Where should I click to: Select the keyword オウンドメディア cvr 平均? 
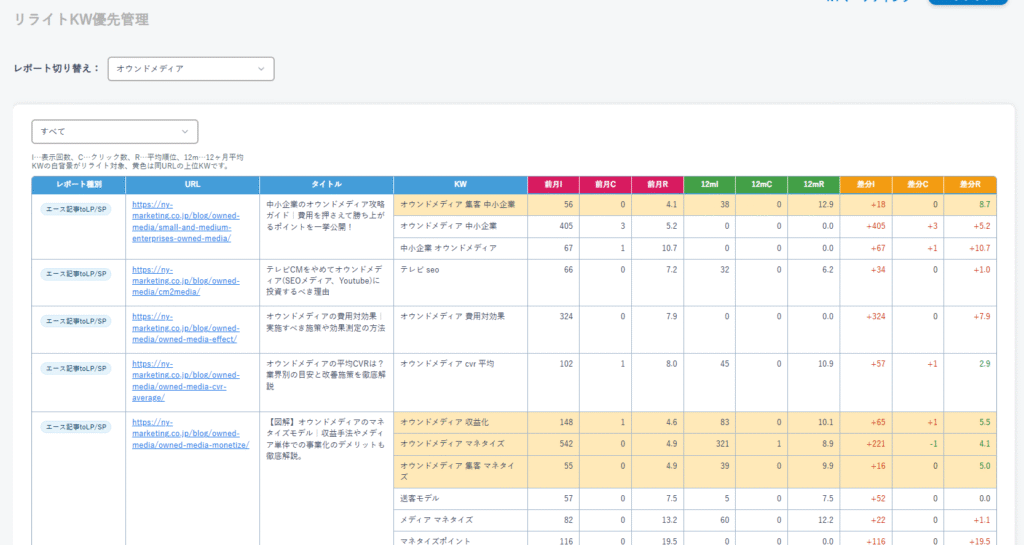click(447, 364)
